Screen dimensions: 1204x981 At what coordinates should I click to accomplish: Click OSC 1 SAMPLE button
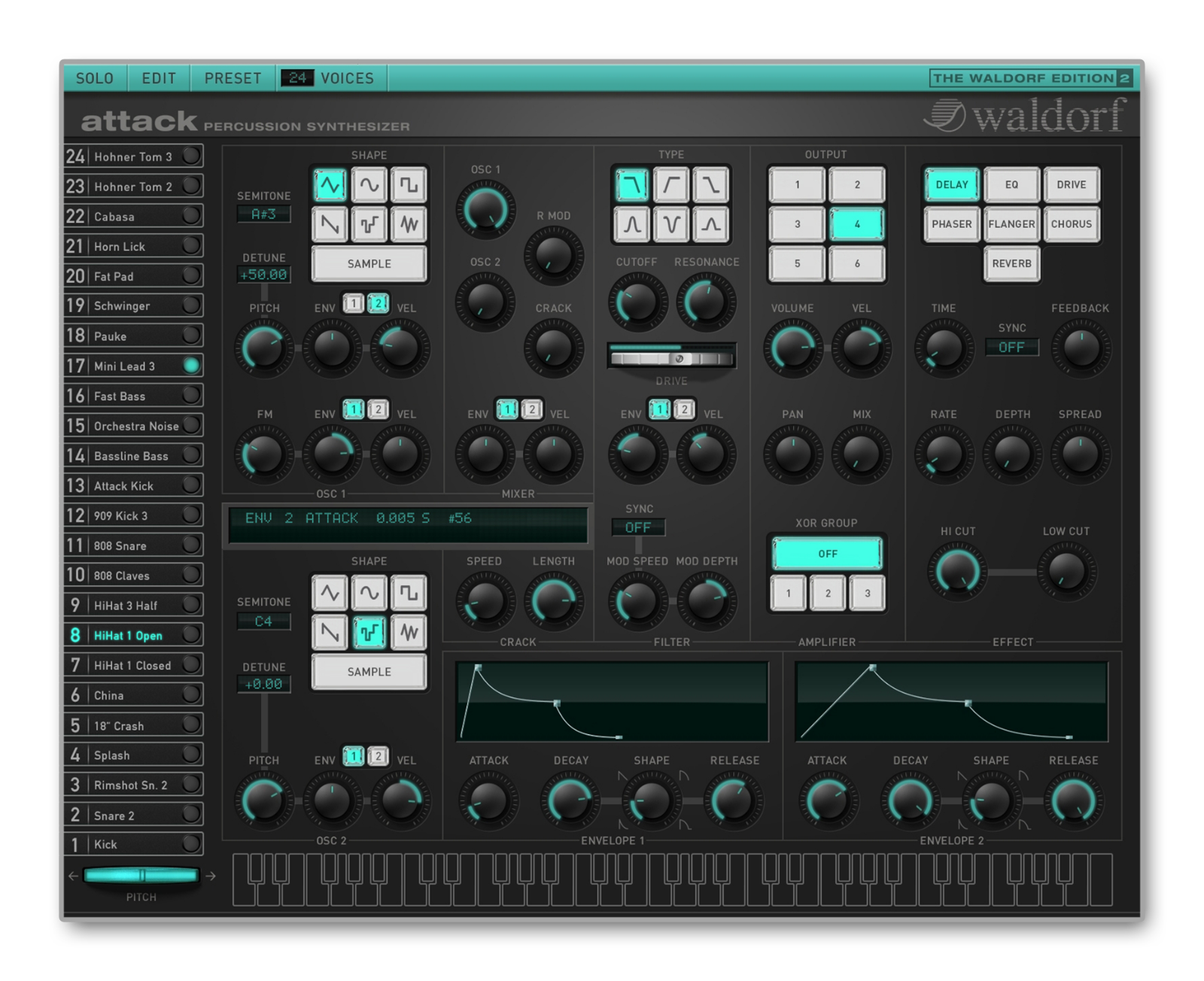point(369,264)
